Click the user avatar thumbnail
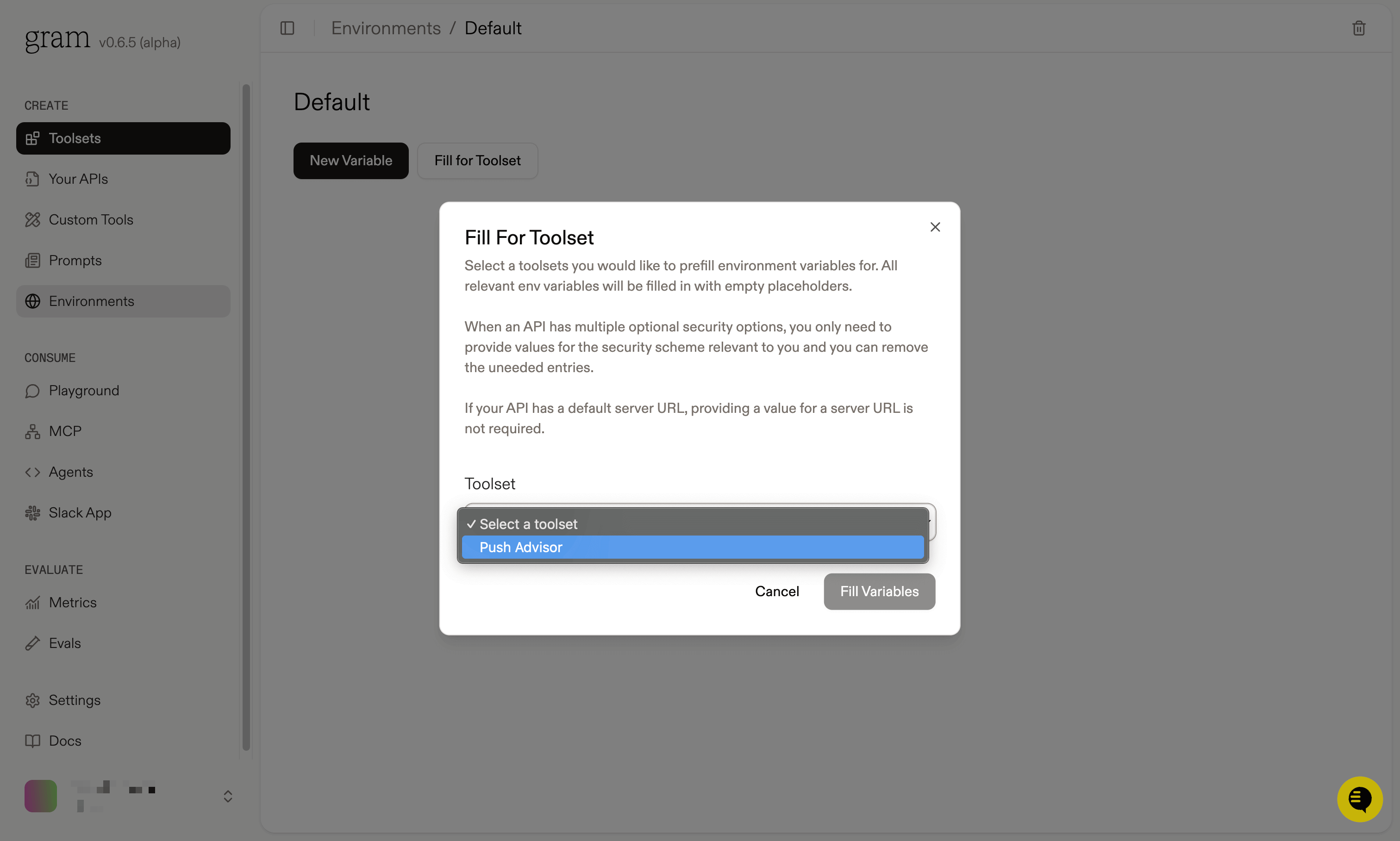 point(40,796)
